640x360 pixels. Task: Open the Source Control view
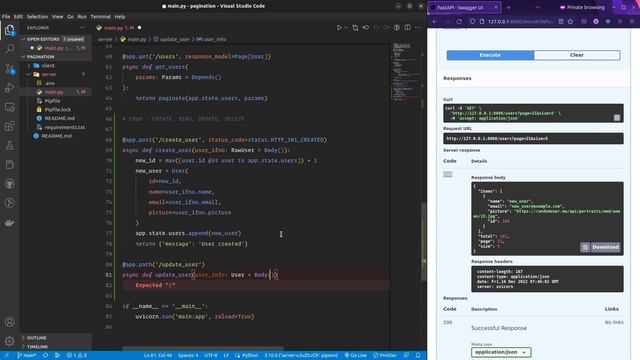(x=9, y=68)
